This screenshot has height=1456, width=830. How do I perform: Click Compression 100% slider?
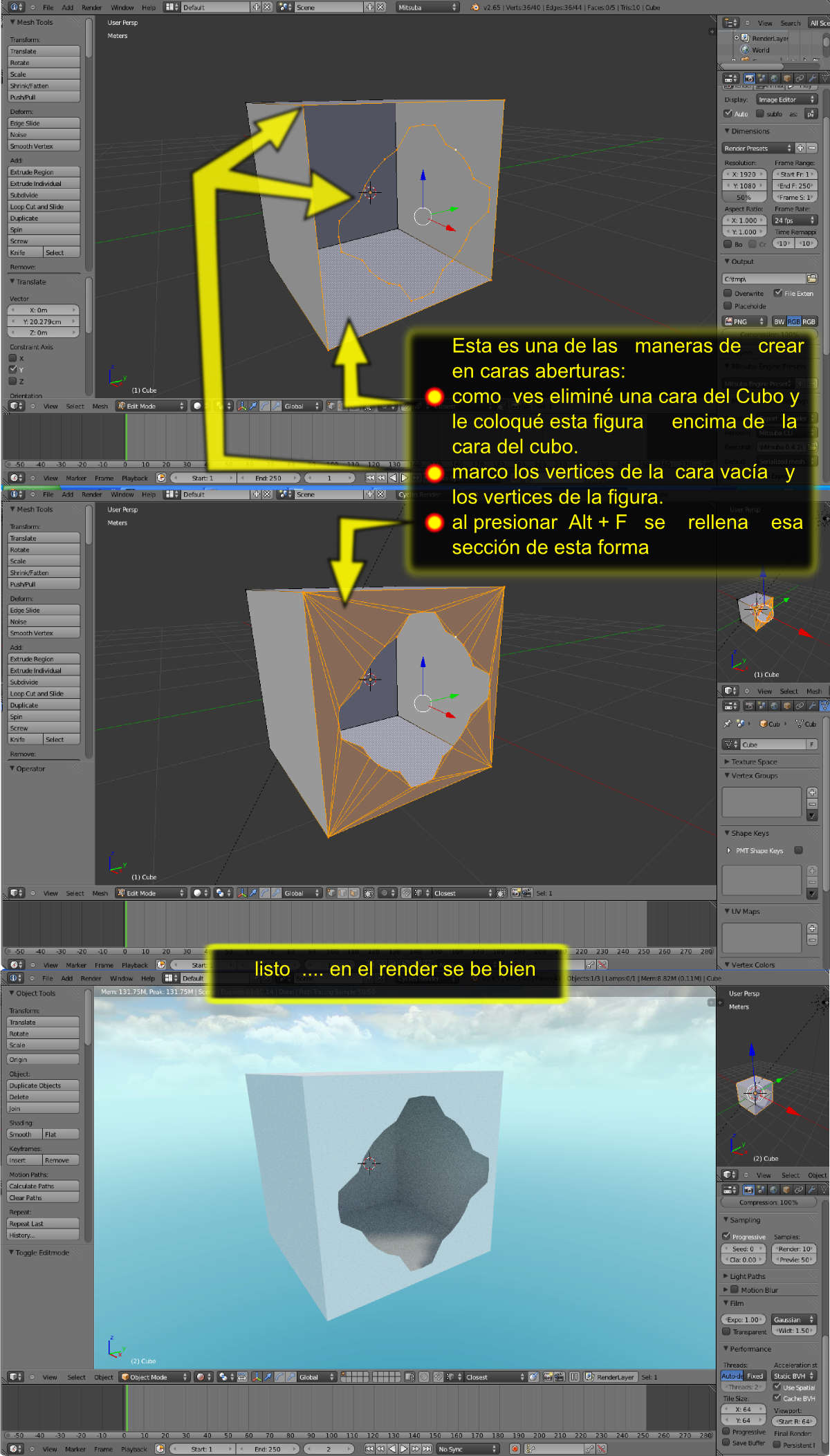[768, 1202]
